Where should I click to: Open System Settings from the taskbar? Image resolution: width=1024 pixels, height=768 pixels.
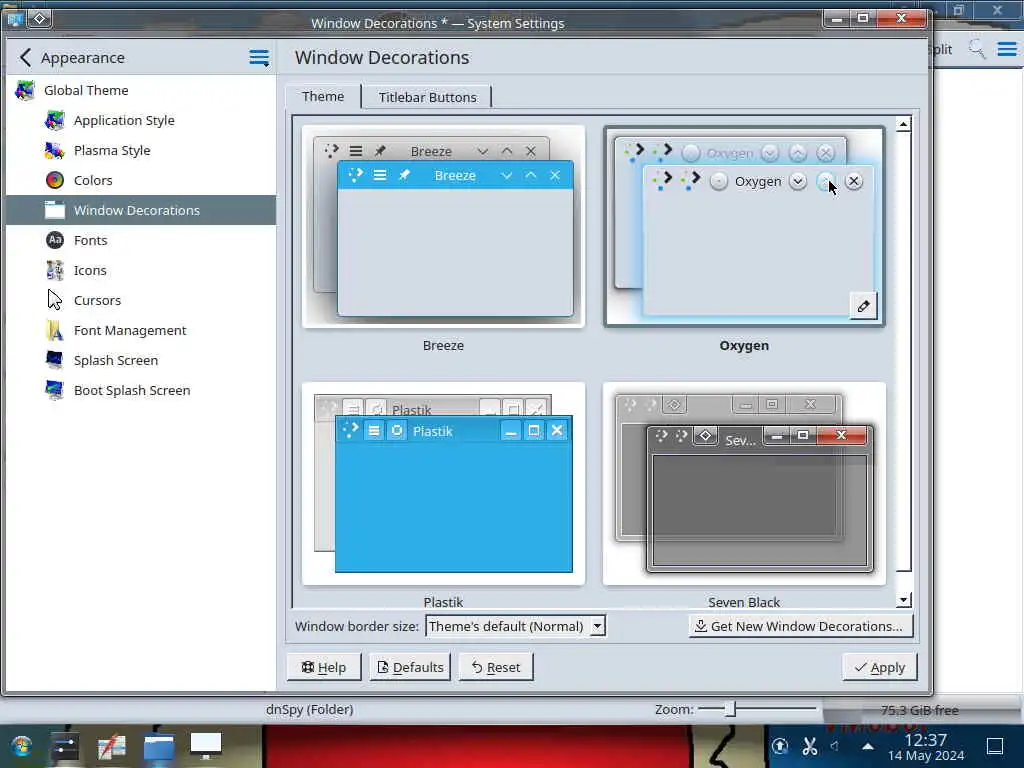tap(65, 746)
